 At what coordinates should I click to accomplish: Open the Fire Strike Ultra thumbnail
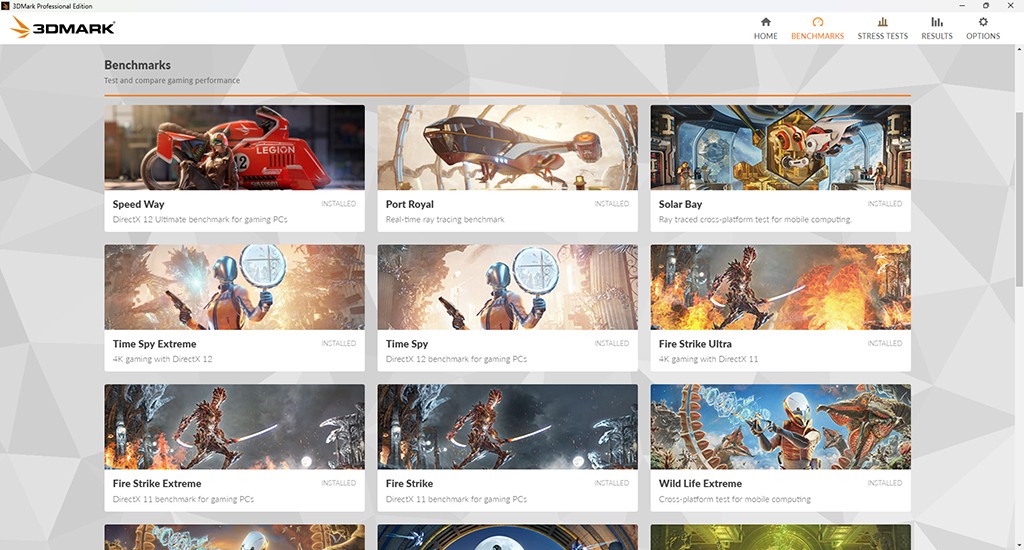pos(780,288)
